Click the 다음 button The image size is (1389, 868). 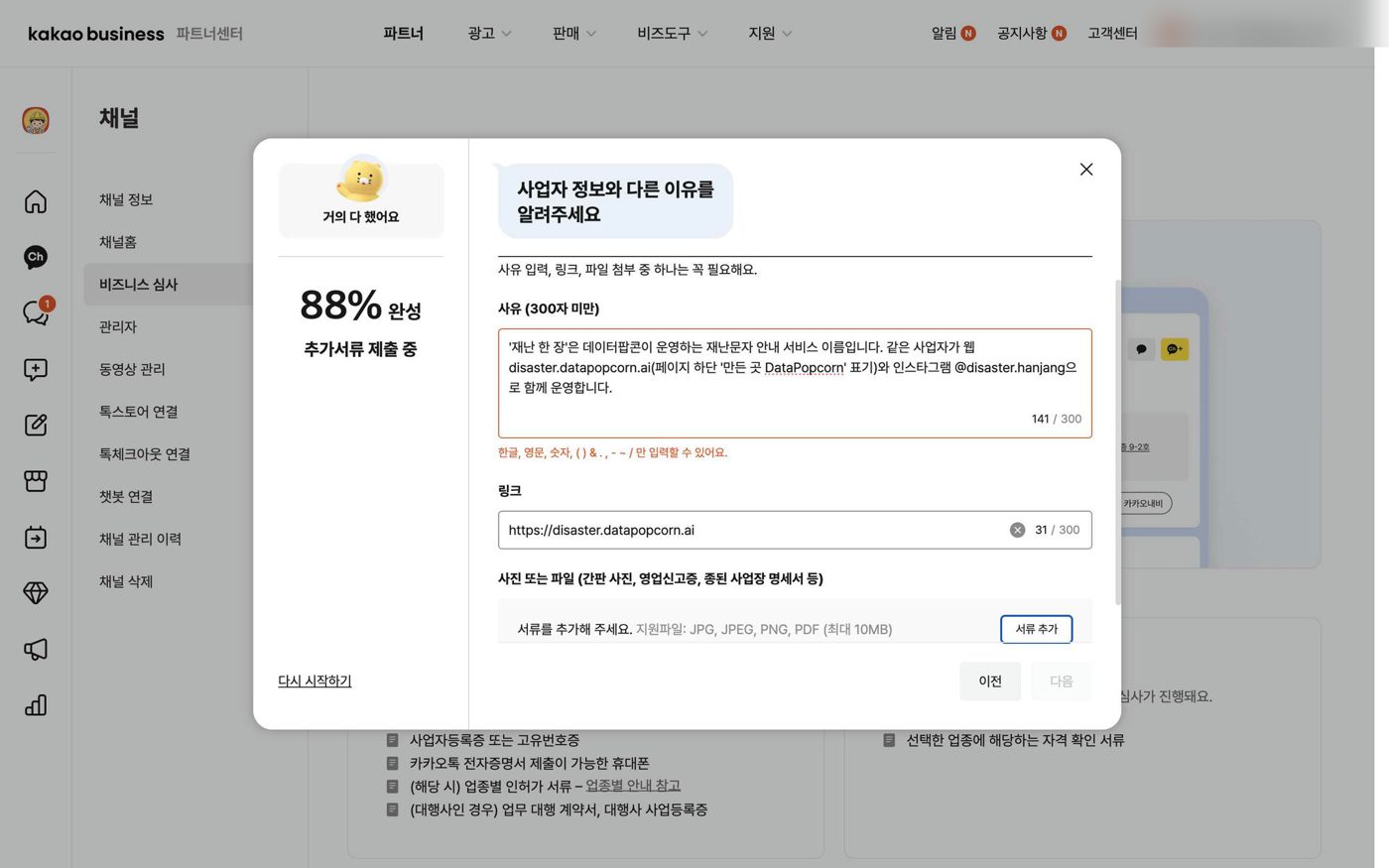click(x=1062, y=682)
